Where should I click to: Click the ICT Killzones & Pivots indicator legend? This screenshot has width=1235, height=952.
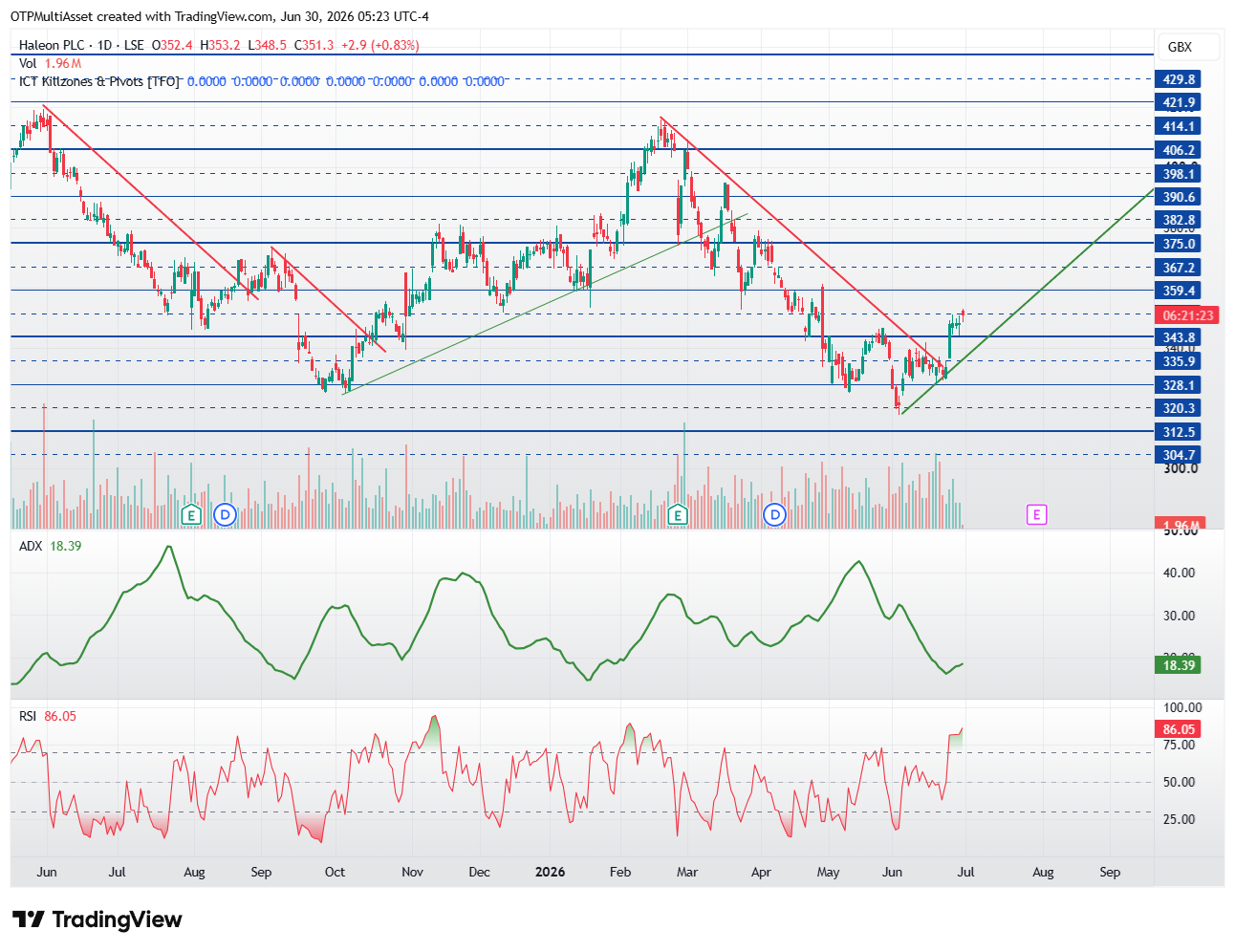click(x=99, y=81)
